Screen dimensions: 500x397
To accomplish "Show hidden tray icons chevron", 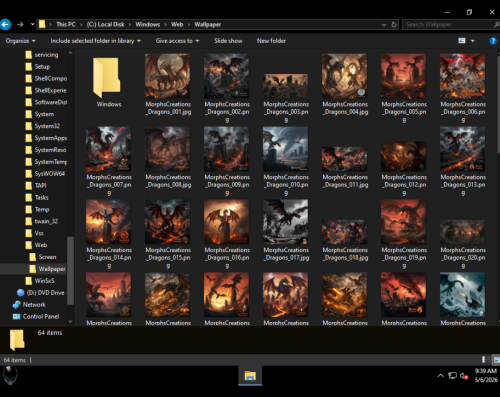I will 440,376.
